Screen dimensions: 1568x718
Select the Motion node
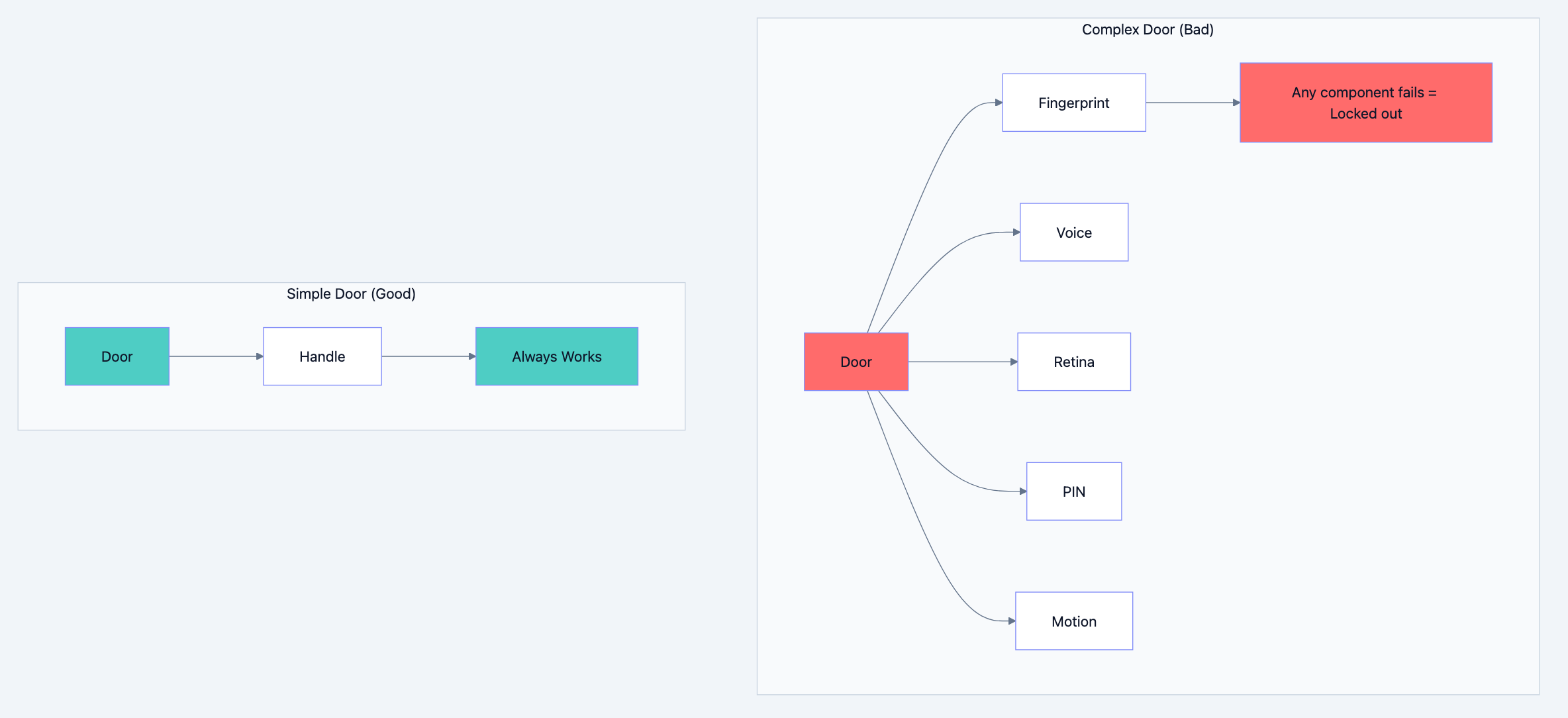tap(1073, 621)
